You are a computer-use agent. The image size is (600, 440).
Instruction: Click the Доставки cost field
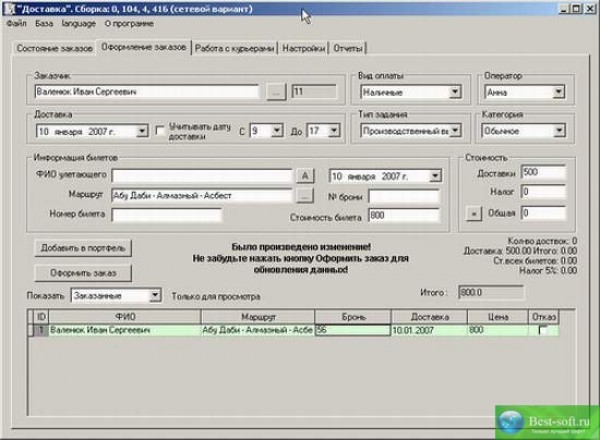click(x=543, y=172)
